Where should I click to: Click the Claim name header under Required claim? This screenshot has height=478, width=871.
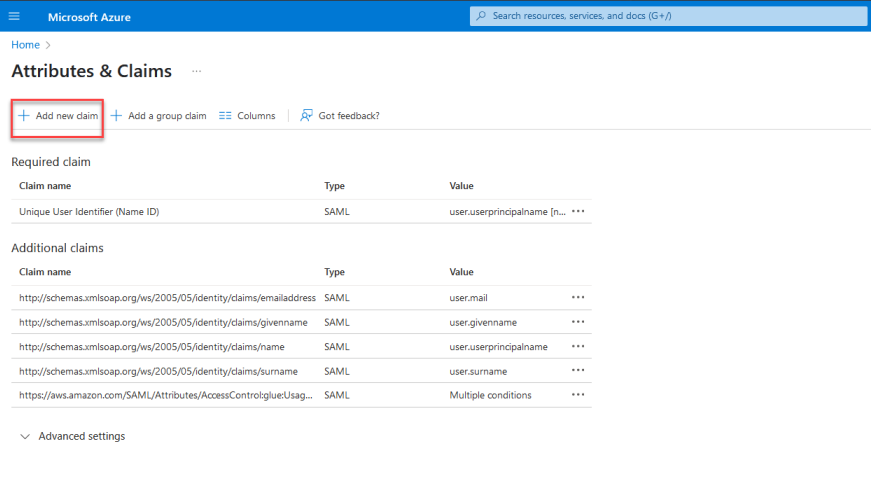(45, 186)
